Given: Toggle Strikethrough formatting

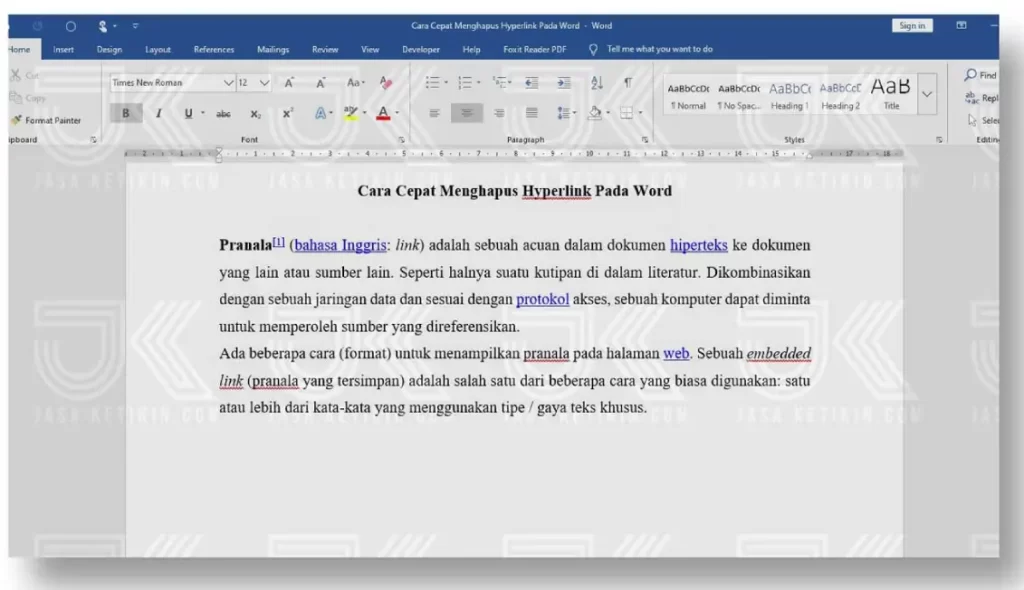Looking at the screenshot, I should tap(223, 114).
